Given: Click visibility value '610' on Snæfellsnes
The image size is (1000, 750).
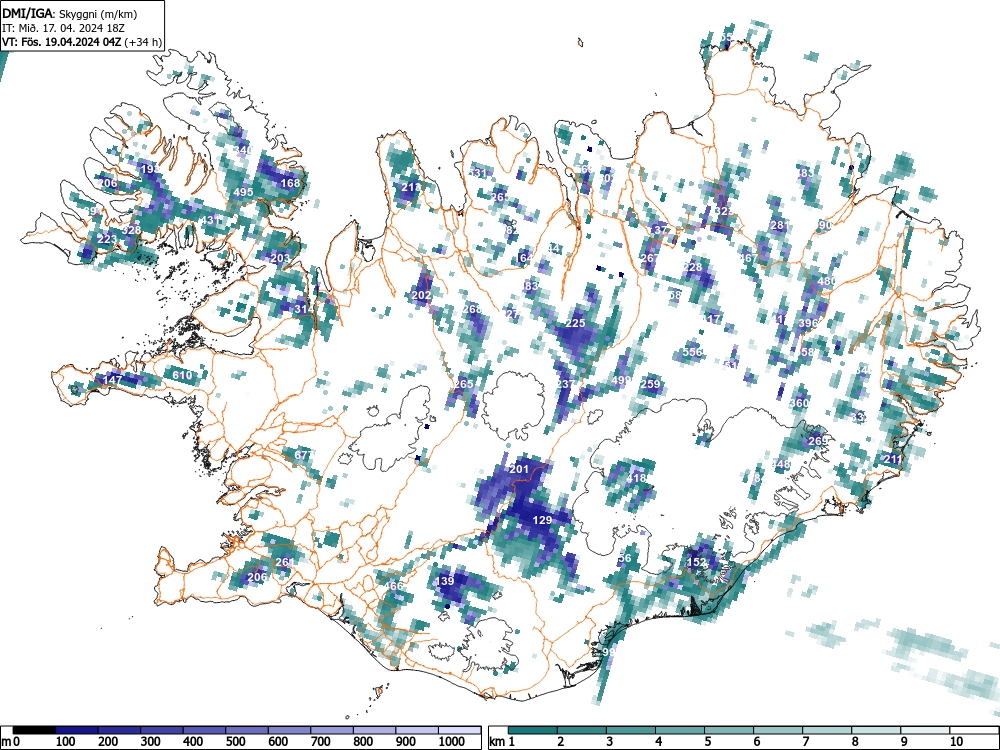Looking at the screenshot, I should (x=182, y=375).
